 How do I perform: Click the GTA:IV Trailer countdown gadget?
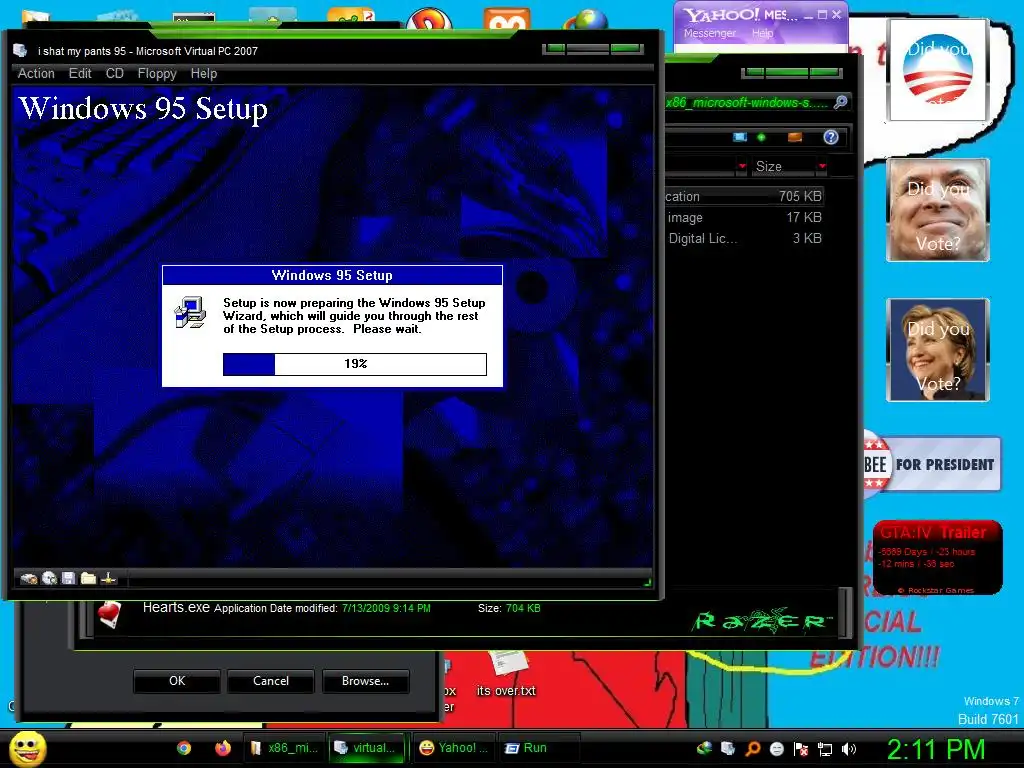click(x=938, y=558)
